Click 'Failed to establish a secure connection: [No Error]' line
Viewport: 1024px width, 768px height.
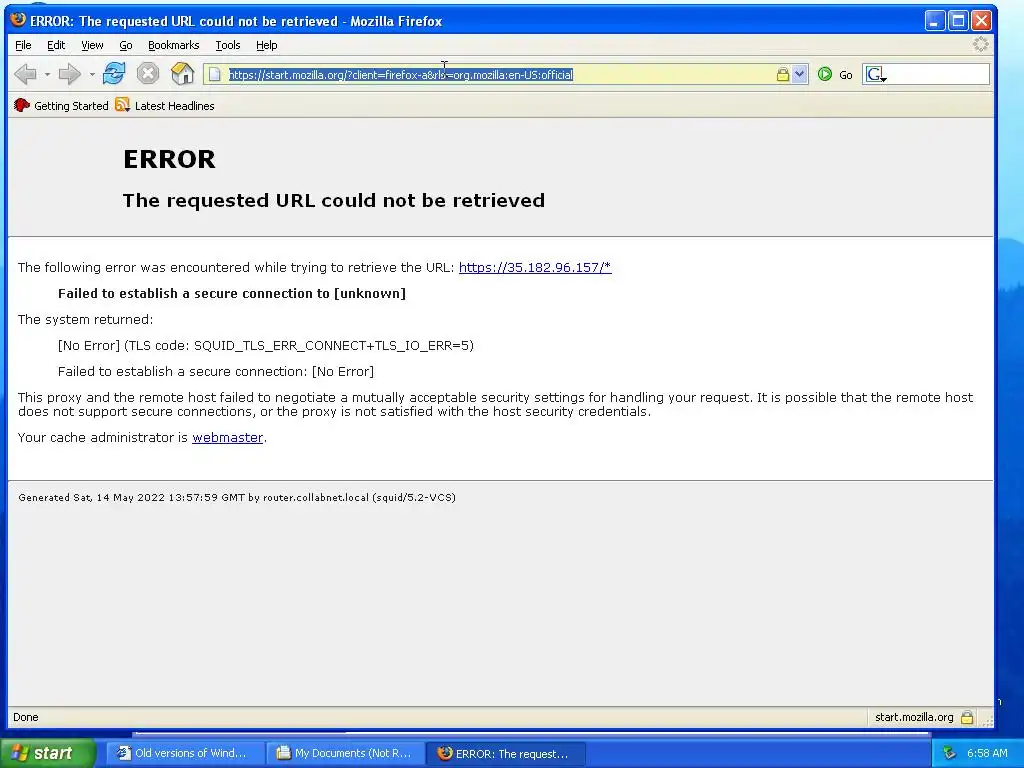tap(216, 372)
